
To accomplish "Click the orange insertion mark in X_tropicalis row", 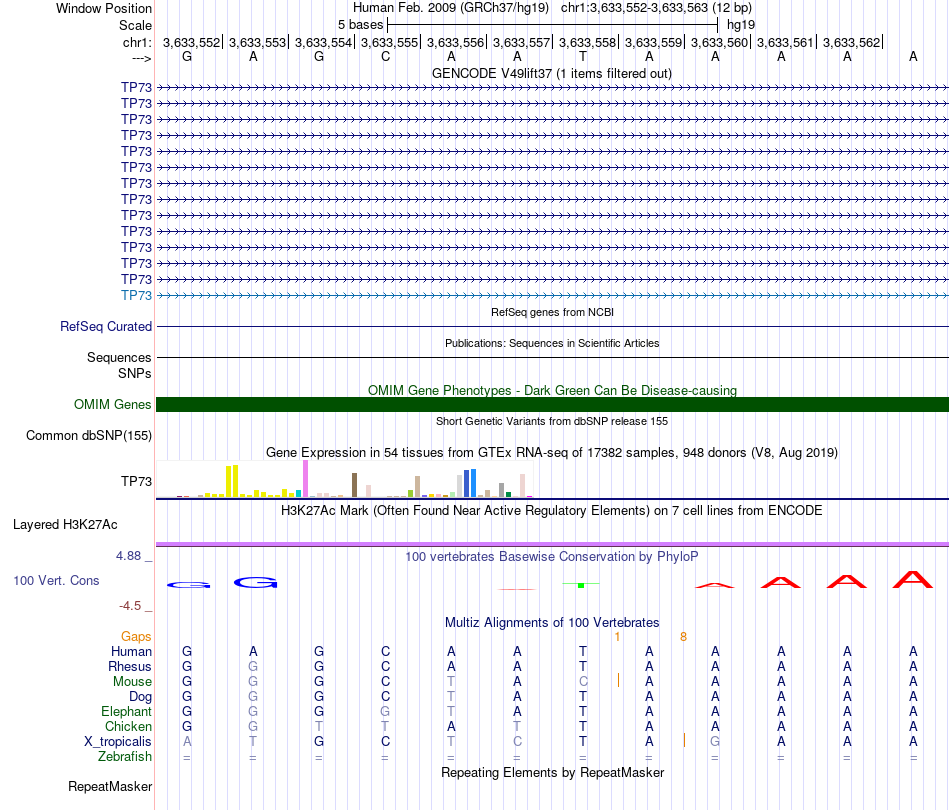I will pyautogui.click(x=684, y=740).
